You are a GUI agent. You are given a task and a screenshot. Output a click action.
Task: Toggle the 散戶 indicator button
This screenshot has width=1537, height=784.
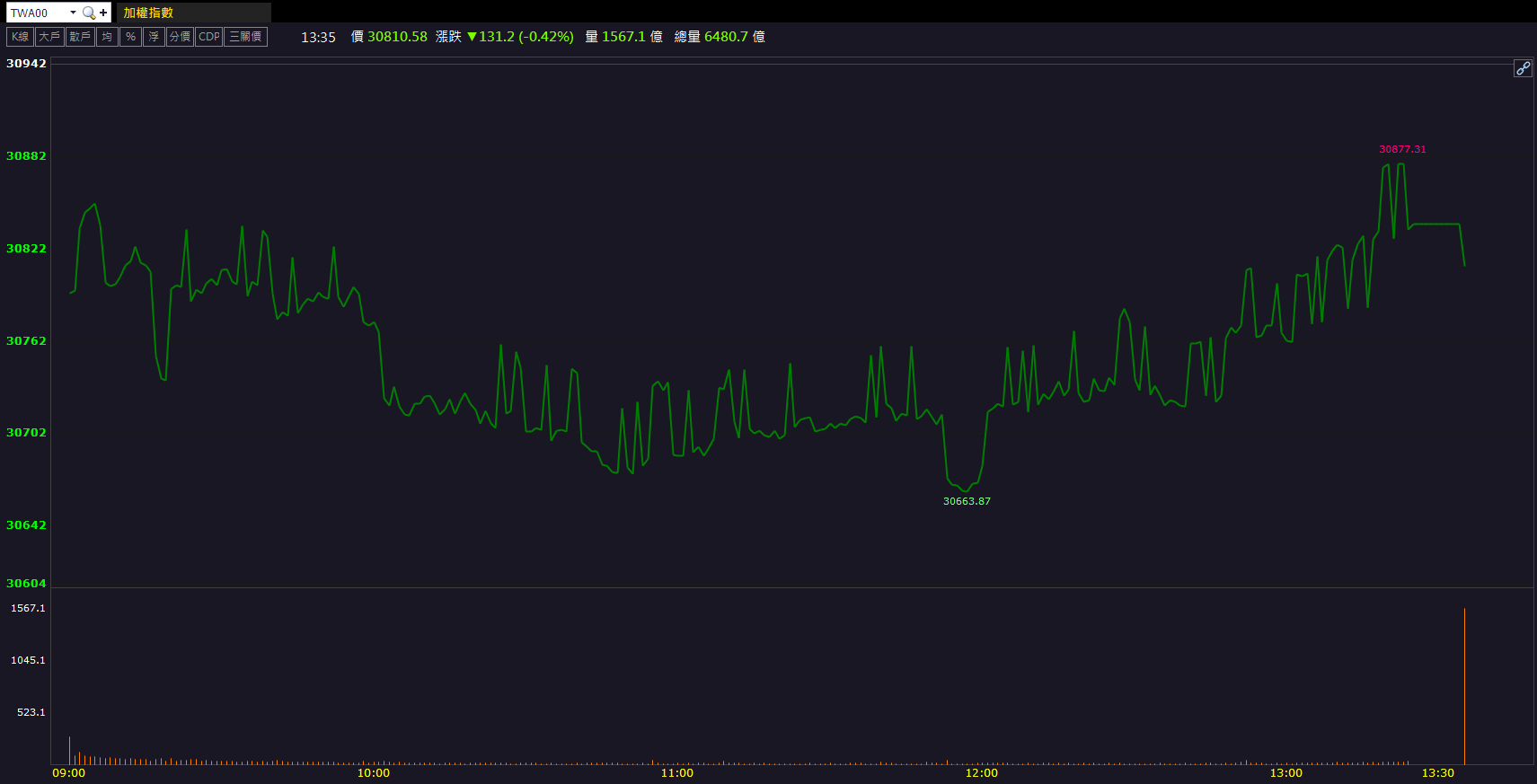[x=80, y=37]
